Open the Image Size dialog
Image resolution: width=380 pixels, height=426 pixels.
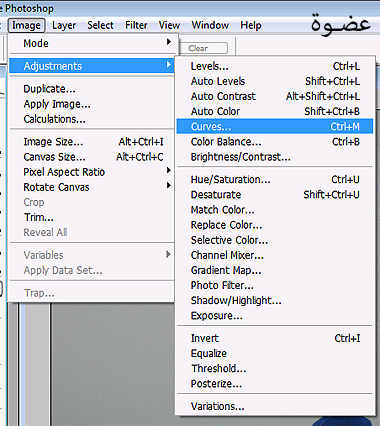[x=92, y=142]
